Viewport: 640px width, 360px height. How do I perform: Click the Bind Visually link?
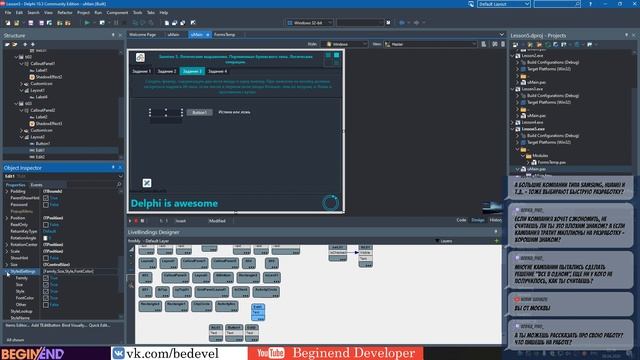click(76, 325)
